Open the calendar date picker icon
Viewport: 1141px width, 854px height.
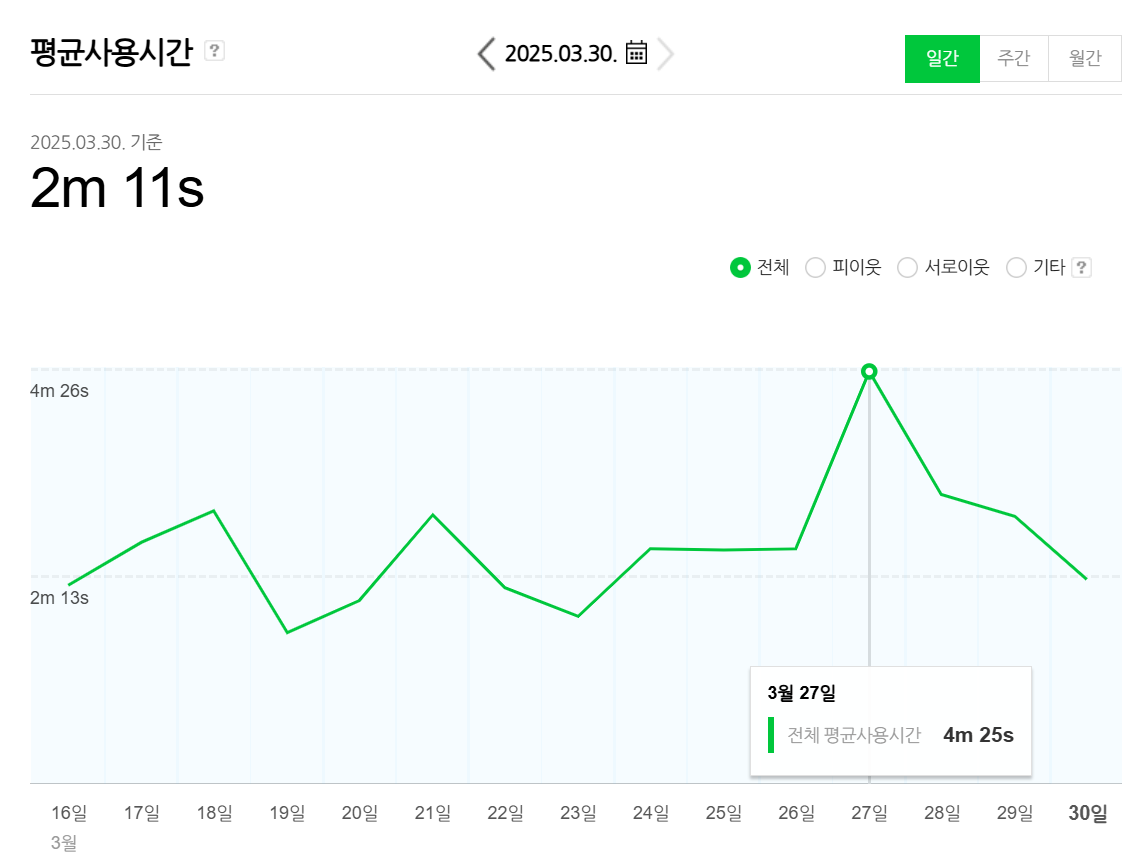tap(636, 53)
